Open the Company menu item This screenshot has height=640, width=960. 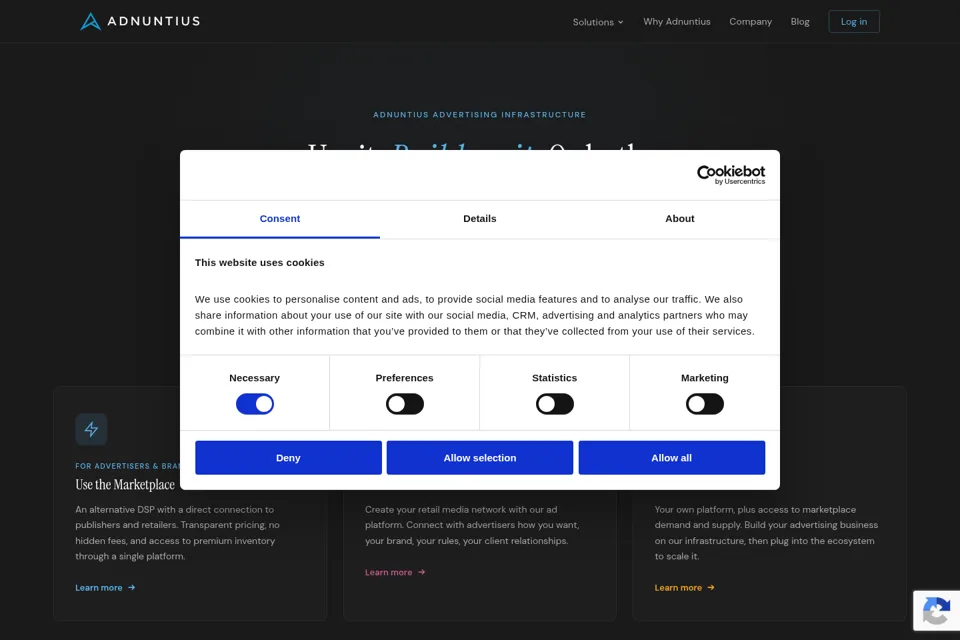[750, 21]
